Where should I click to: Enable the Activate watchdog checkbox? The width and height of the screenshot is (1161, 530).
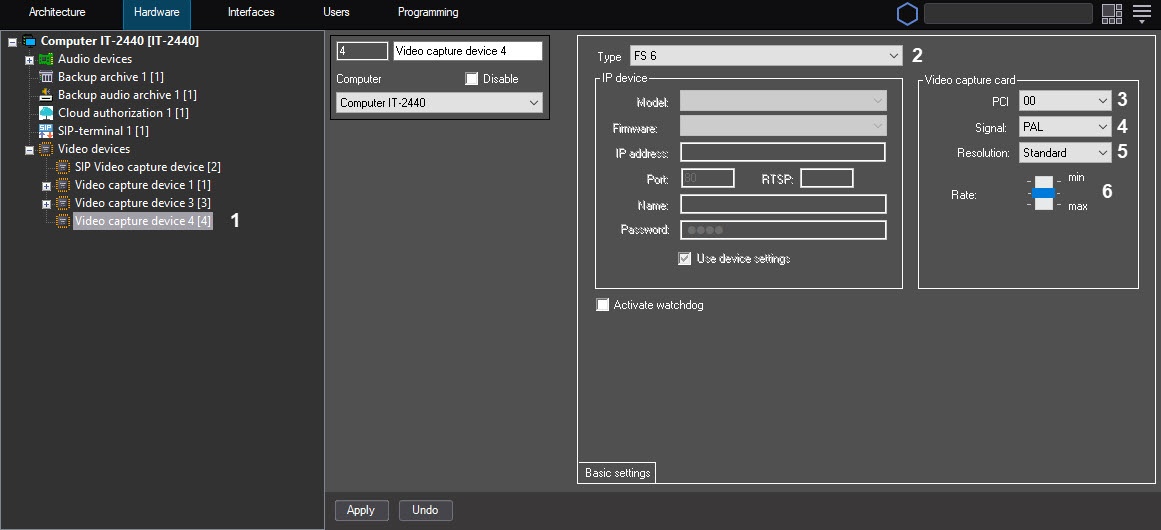602,305
